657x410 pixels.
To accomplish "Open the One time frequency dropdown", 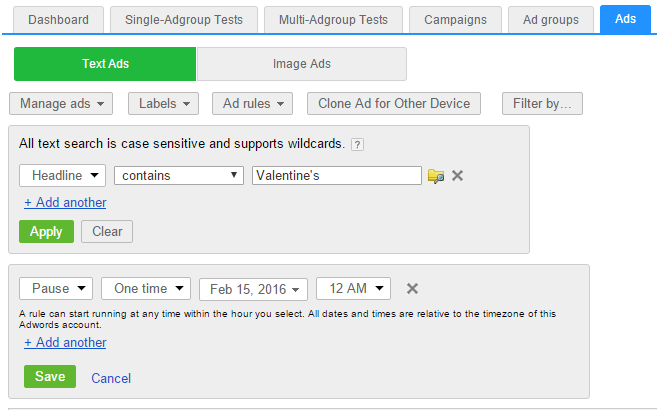I will 146,288.
